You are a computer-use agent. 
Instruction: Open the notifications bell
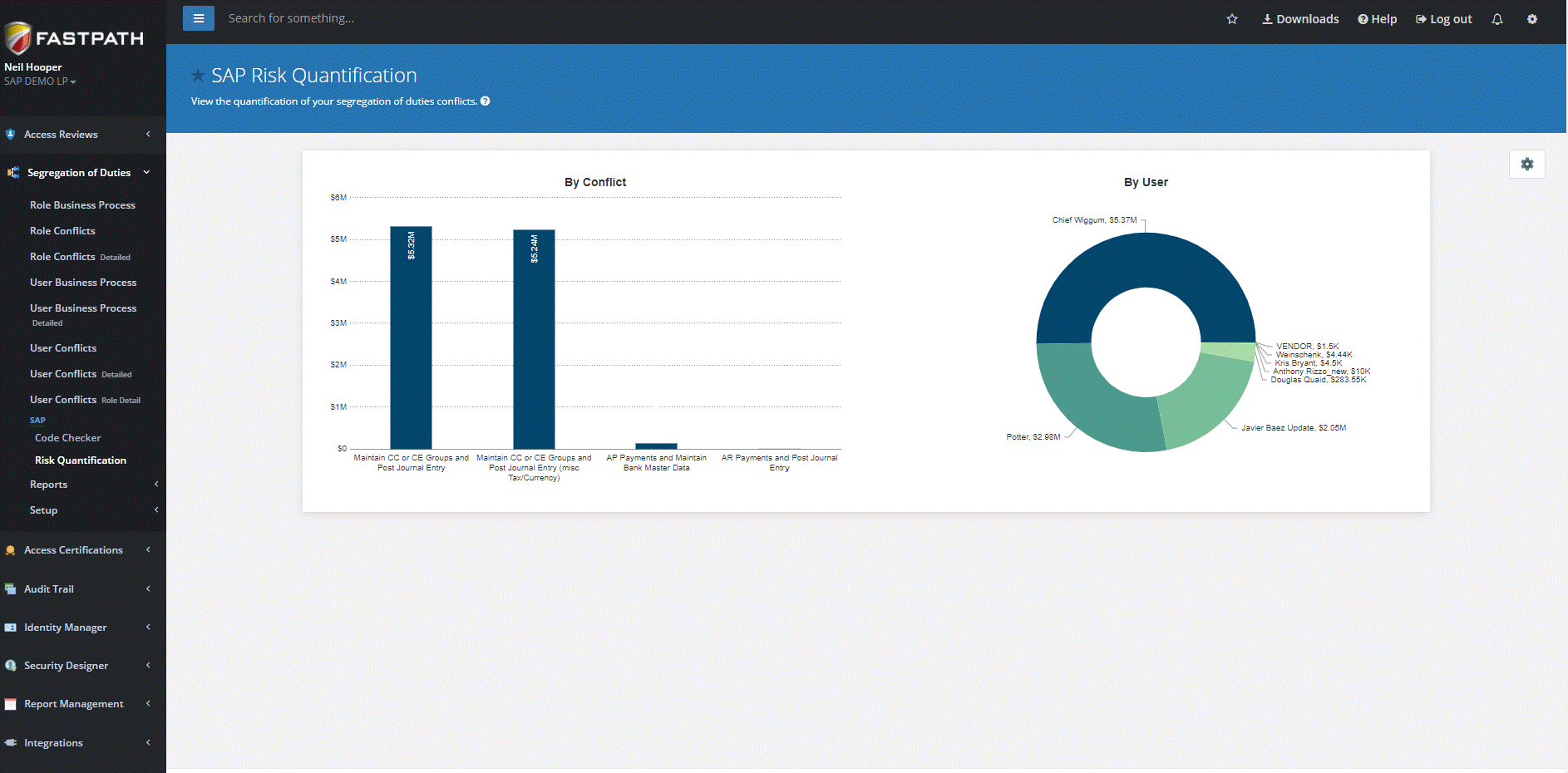[1497, 18]
